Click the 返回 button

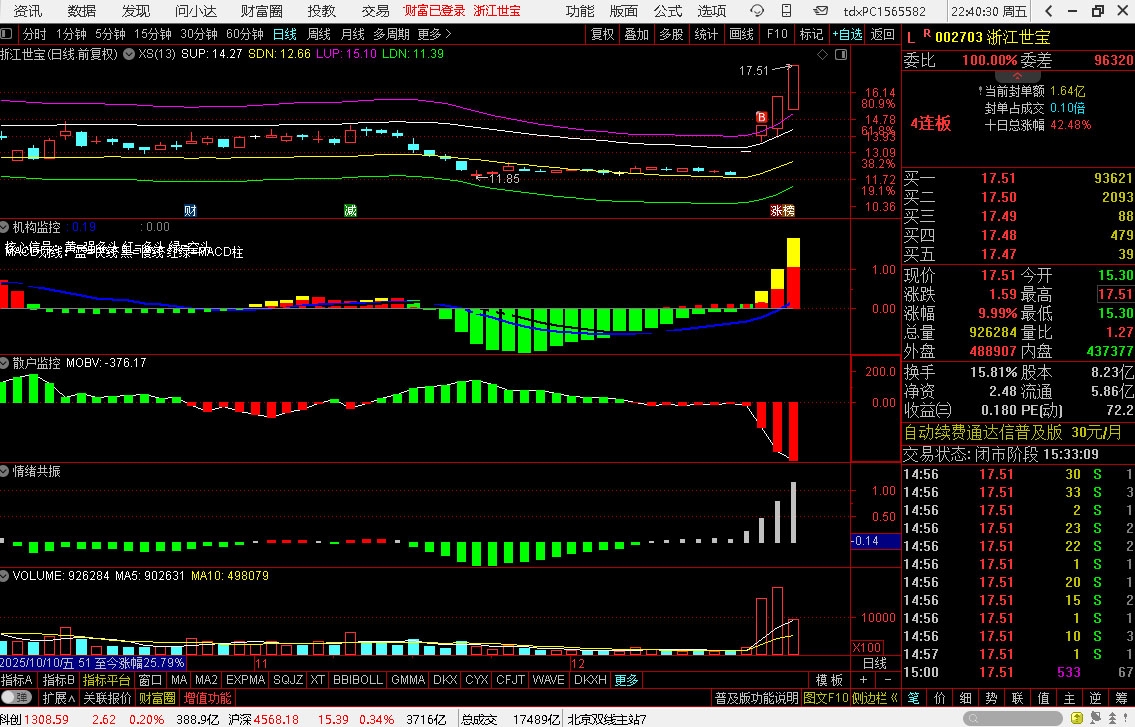tap(882, 34)
